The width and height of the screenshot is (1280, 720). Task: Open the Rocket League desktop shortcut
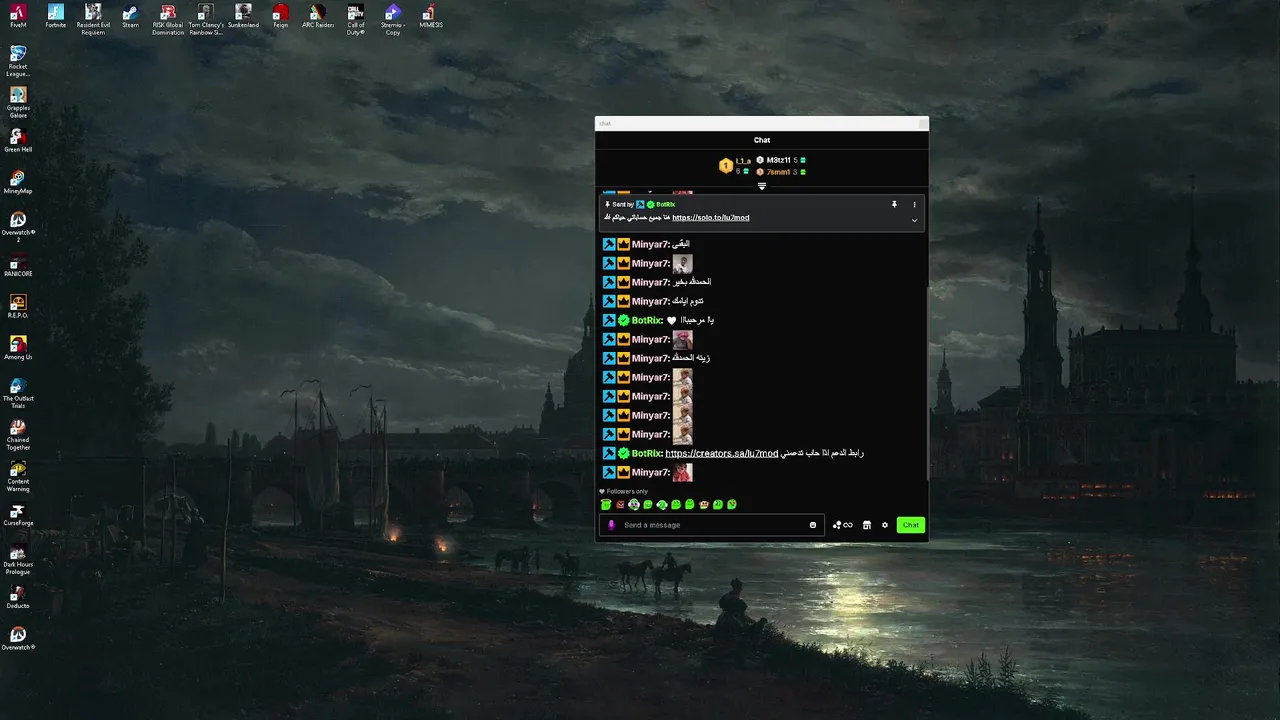point(18,61)
